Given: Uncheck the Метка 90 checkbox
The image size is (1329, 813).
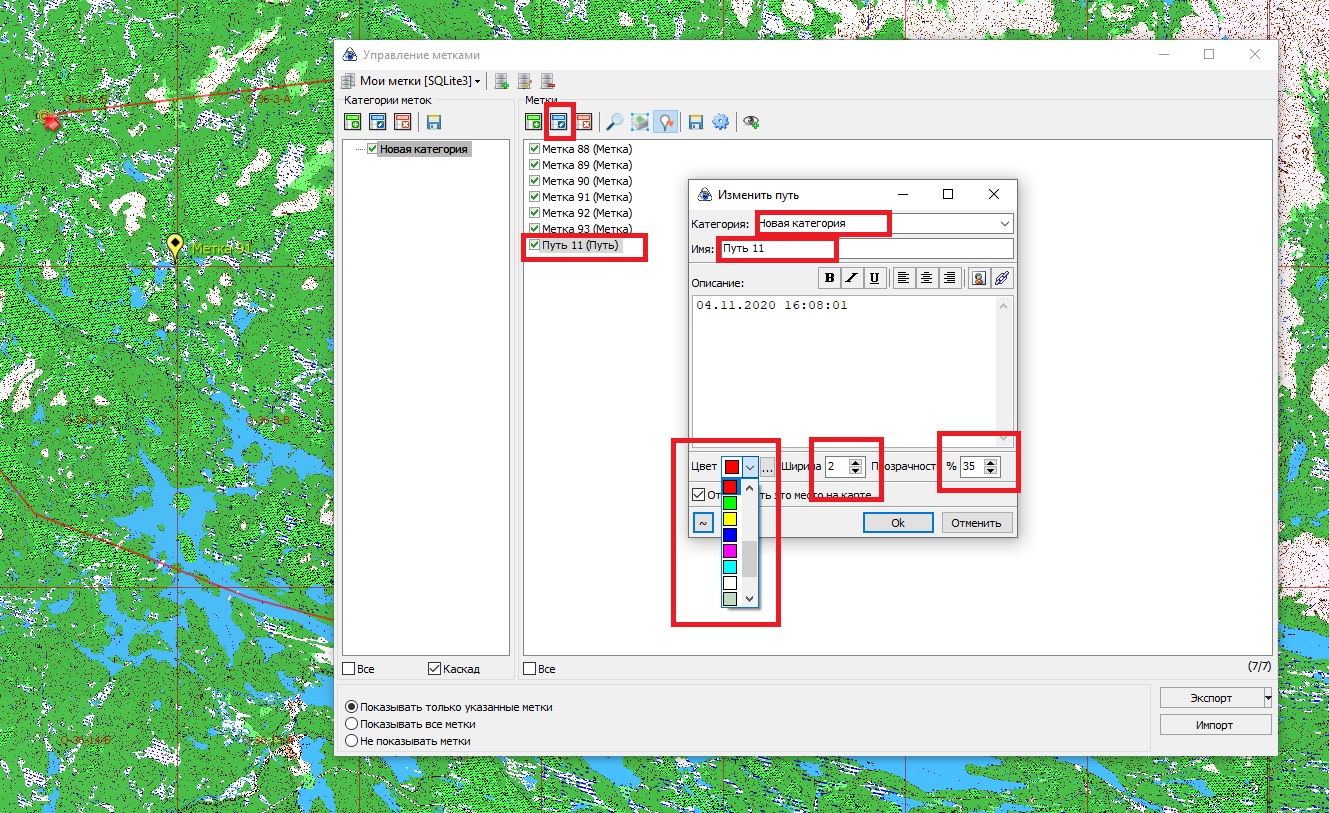Looking at the screenshot, I should (534, 181).
